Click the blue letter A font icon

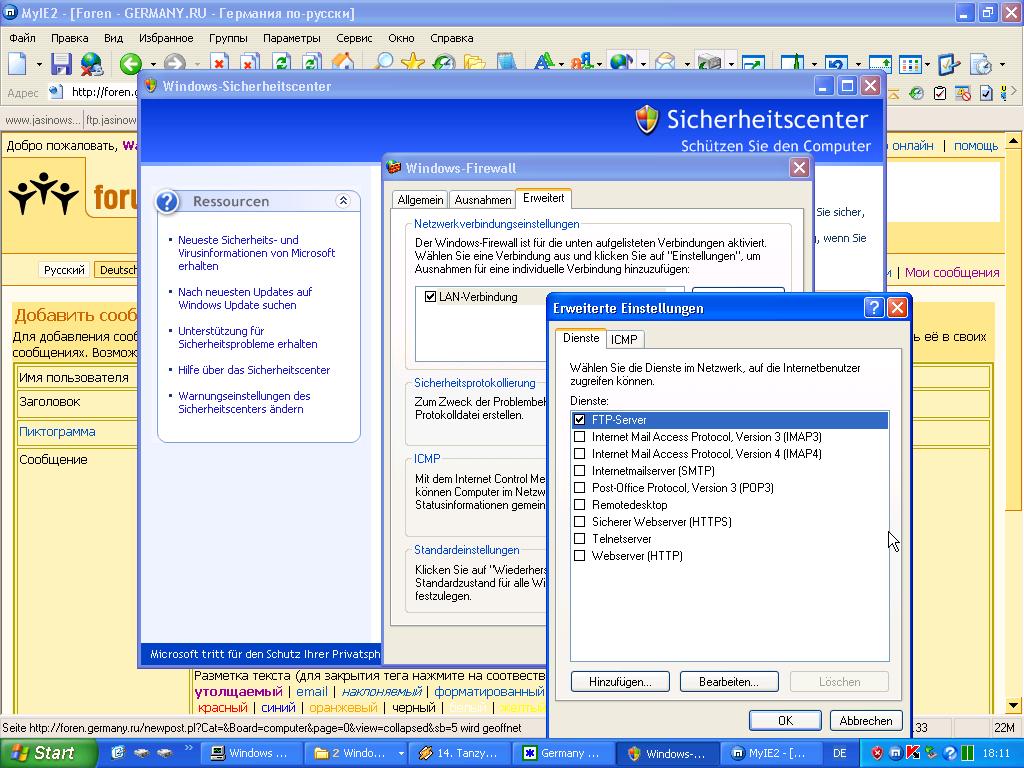coord(544,61)
